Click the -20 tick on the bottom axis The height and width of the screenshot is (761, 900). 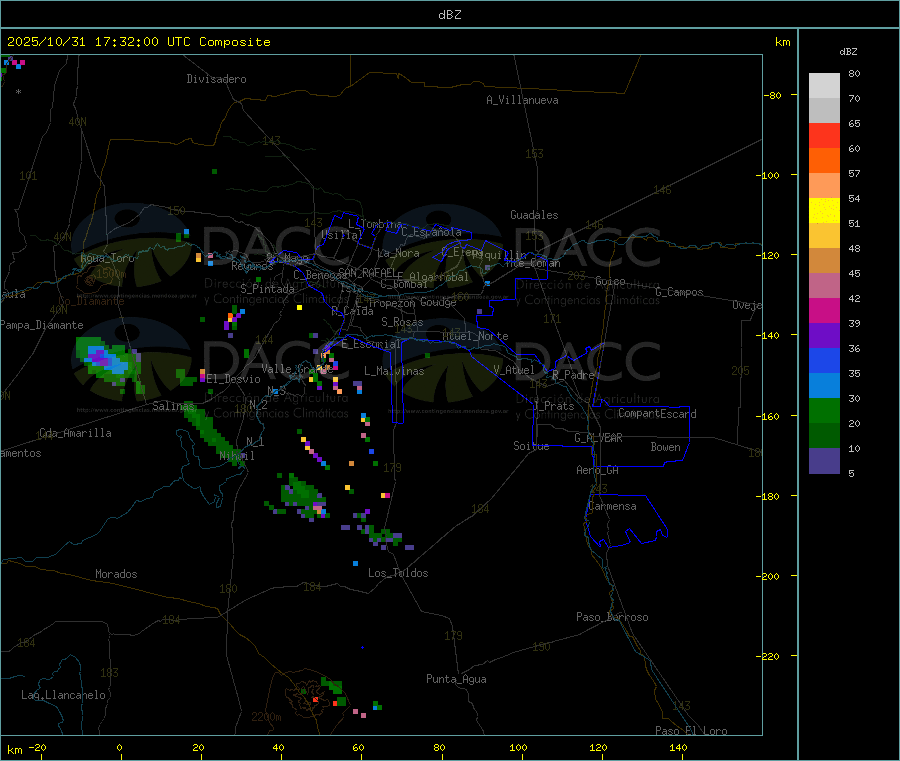pos(38,747)
